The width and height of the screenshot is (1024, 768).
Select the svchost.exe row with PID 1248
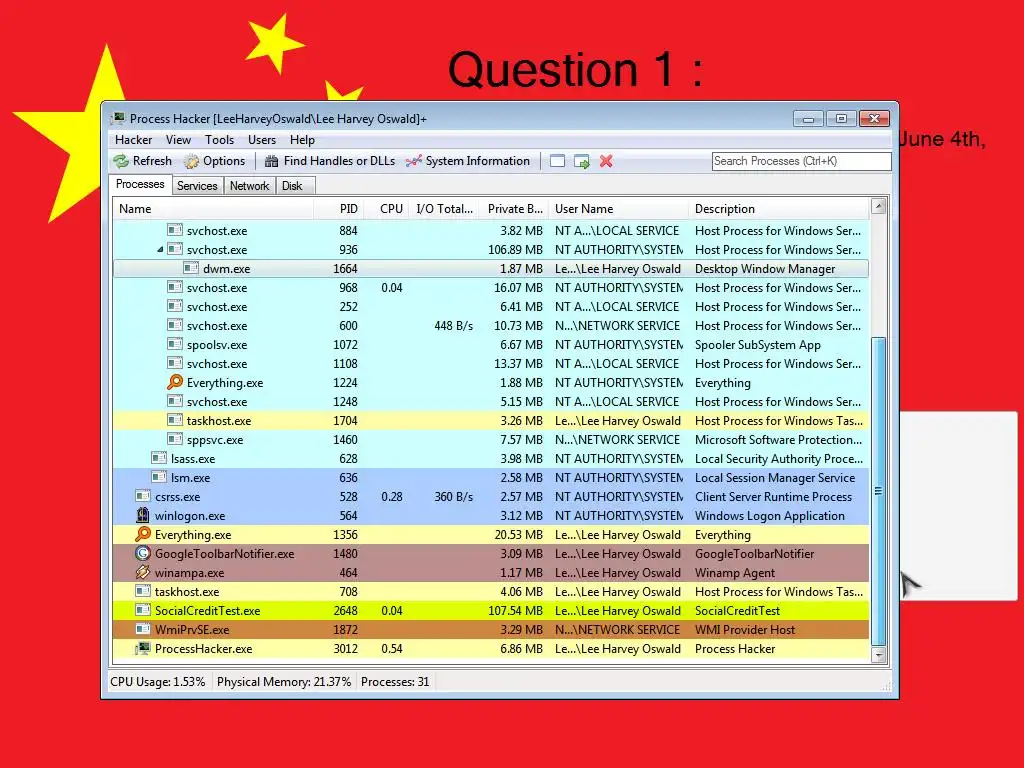[x=491, y=401]
